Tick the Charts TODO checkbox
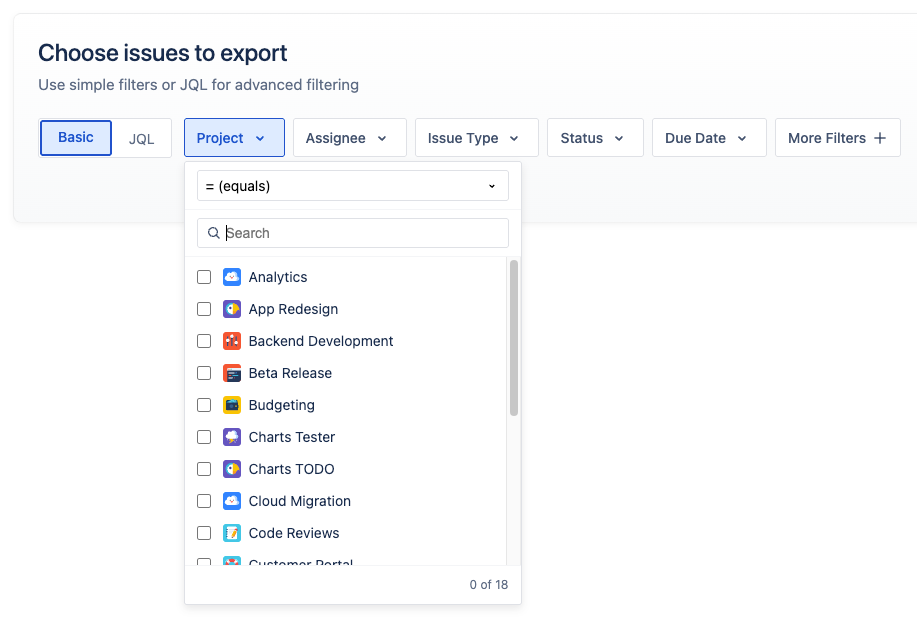This screenshot has width=917, height=635. click(204, 469)
